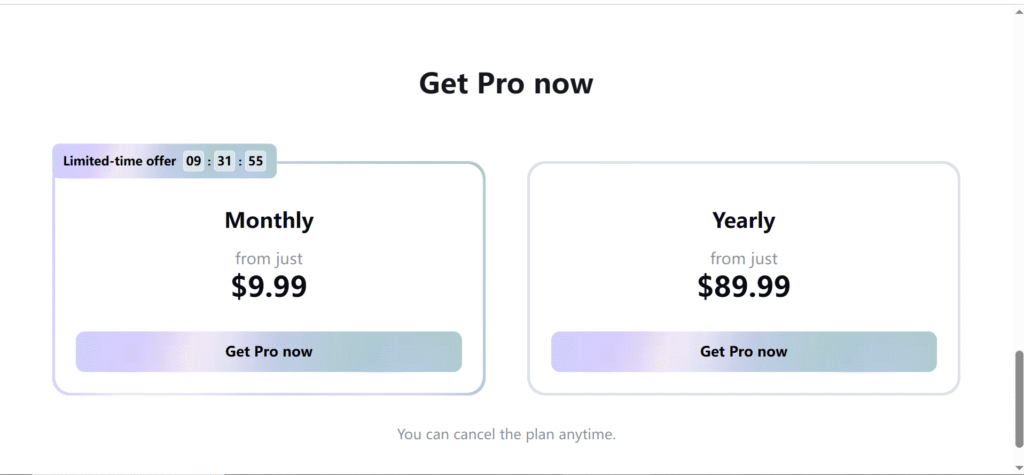1024x475 pixels.
Task: Click the countdown hours box showing 09
Action: tap(194, 161)
